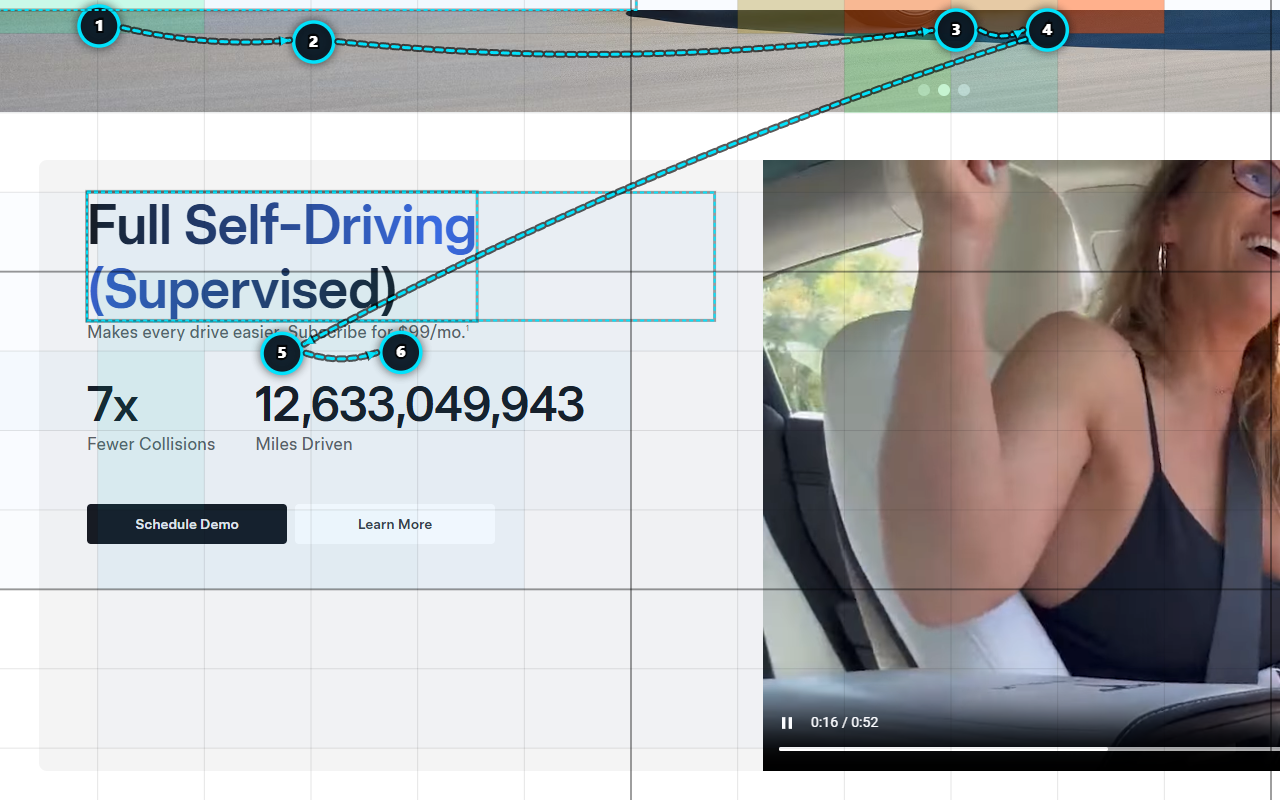1280x800 pixels.
Task: Select the last carousel indicator dot
Action: coord(964,90)
